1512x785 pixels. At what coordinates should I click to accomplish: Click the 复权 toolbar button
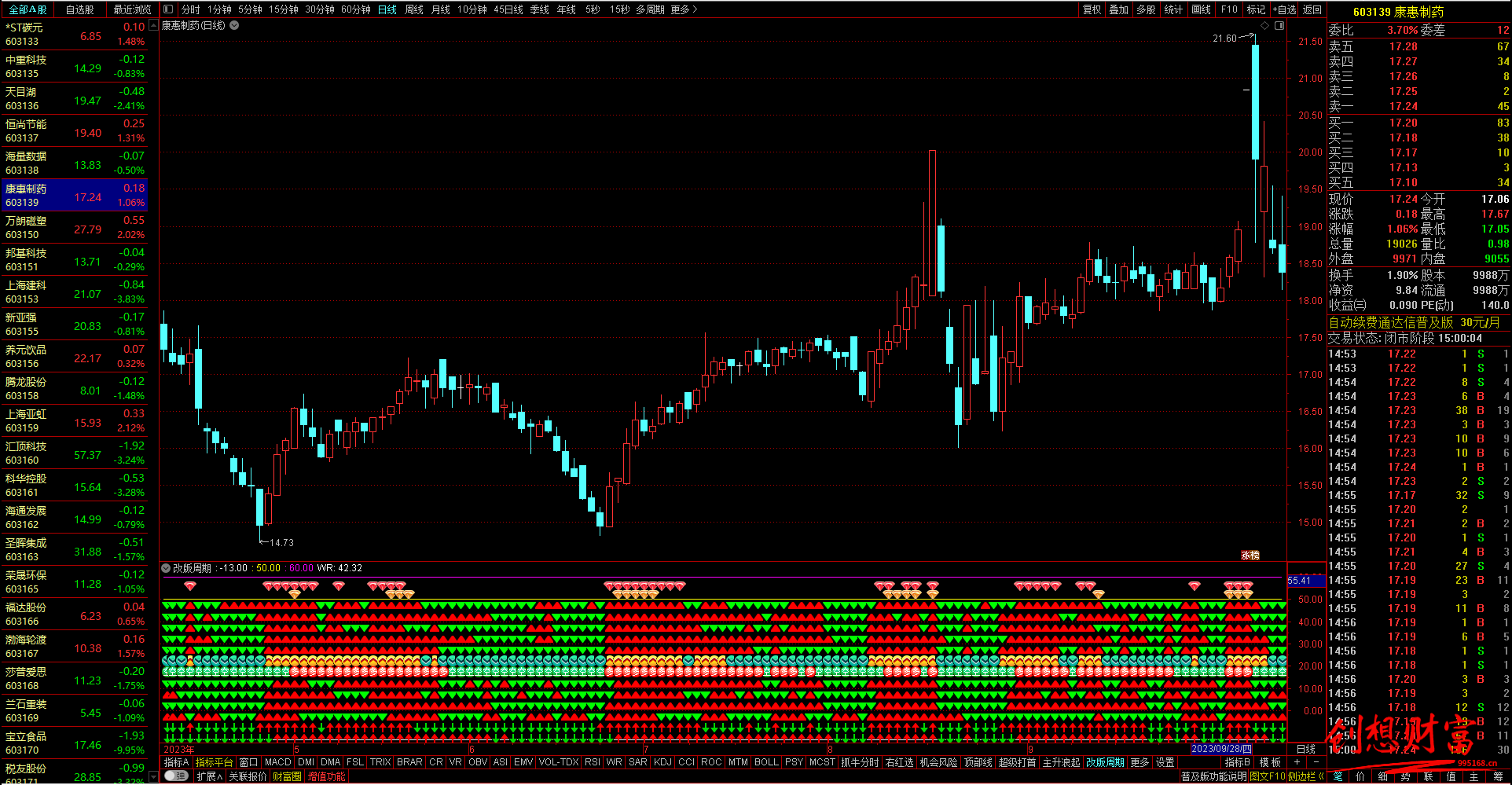1092,9
